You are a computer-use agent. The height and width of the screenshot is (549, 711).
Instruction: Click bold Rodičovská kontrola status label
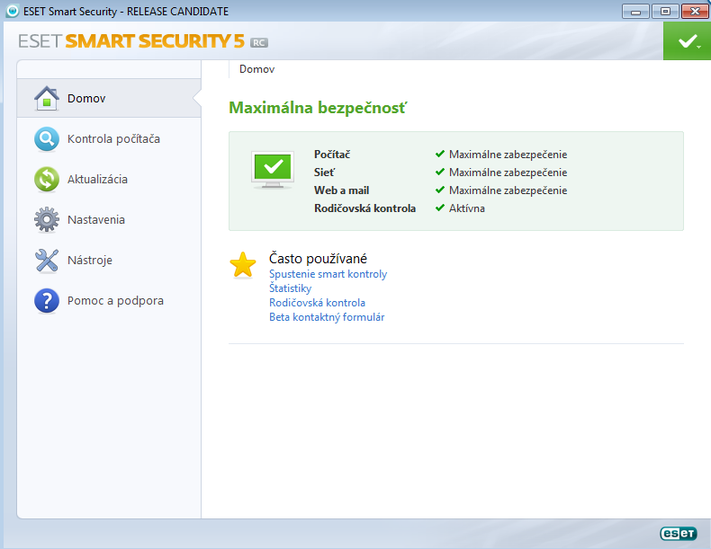pos(365,208)
